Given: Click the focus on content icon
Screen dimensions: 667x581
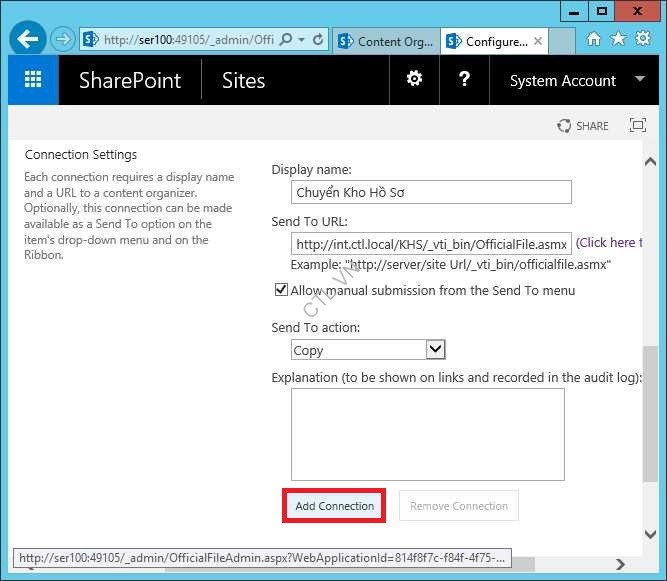Looking at the screenshot, I should click(637, 126).
